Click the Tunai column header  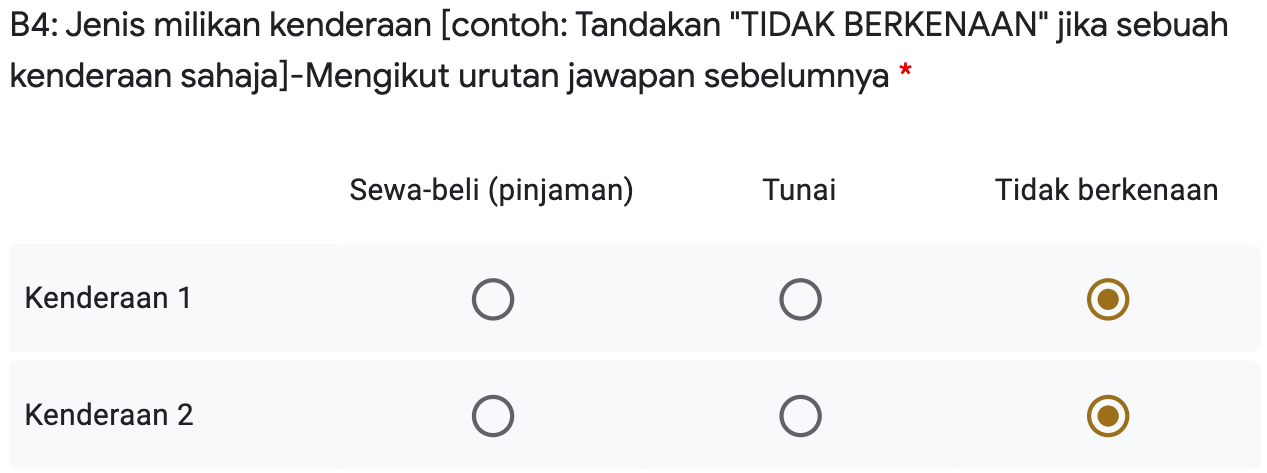[x=799, y=189]
